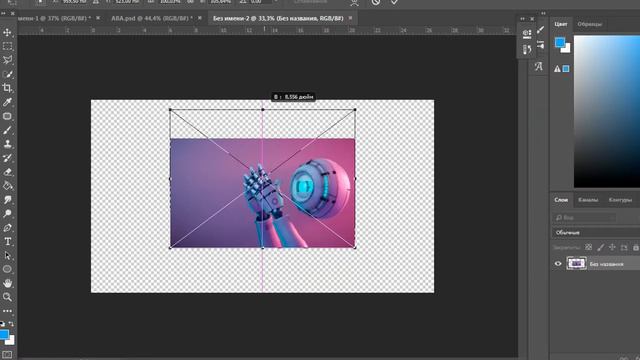Switch to the имени-1 @ 37% tab
Screen dimensions: 640x360
coord(54,18)
